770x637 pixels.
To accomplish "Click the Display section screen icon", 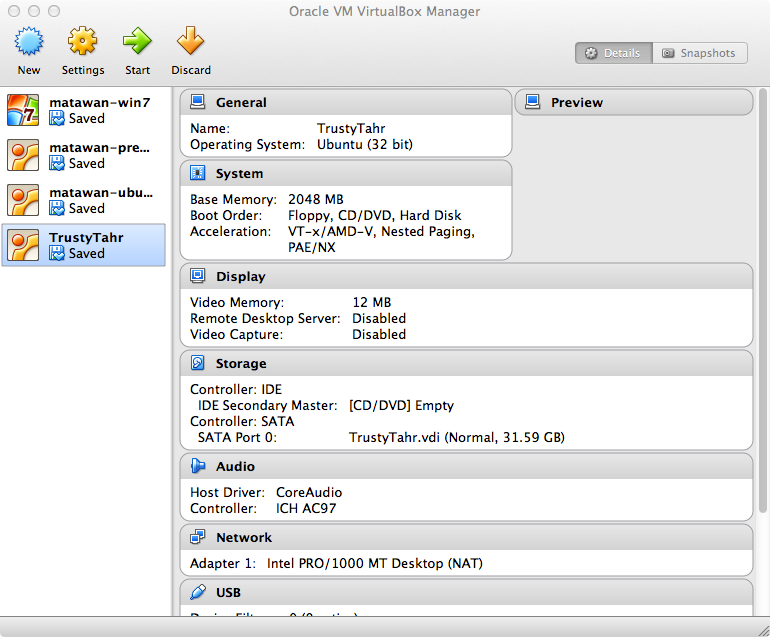I will (197, 276).
